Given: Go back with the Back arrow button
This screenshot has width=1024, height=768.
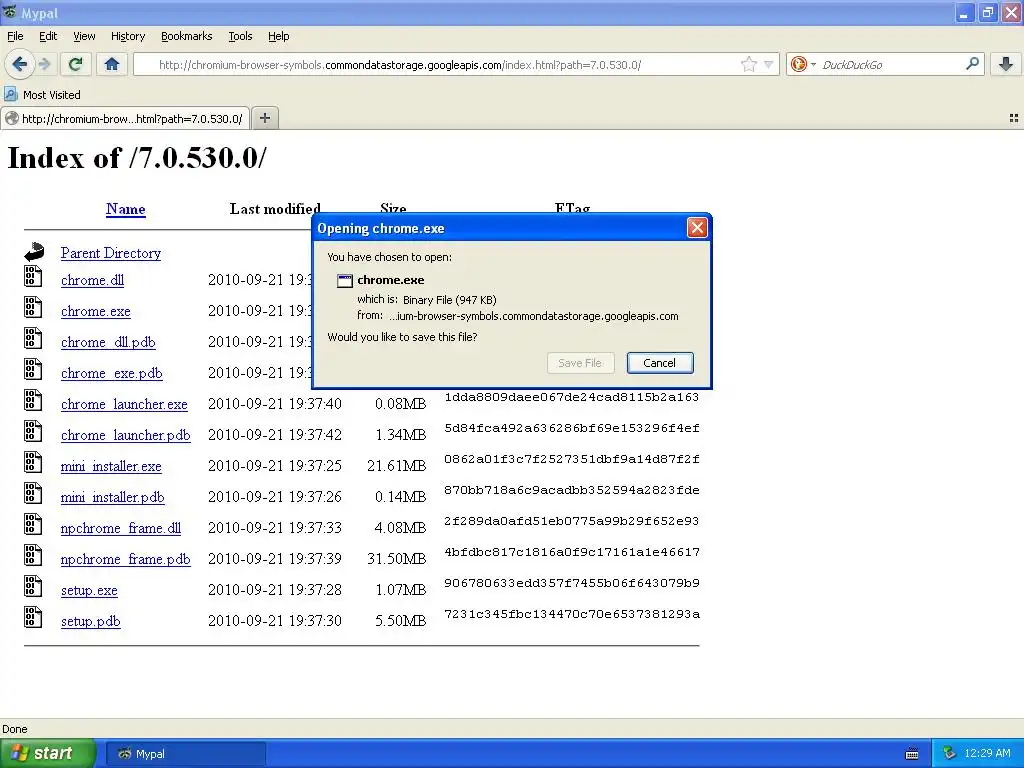Looking at the screenshot, I should pyautogui.click(x=19, y=64).
